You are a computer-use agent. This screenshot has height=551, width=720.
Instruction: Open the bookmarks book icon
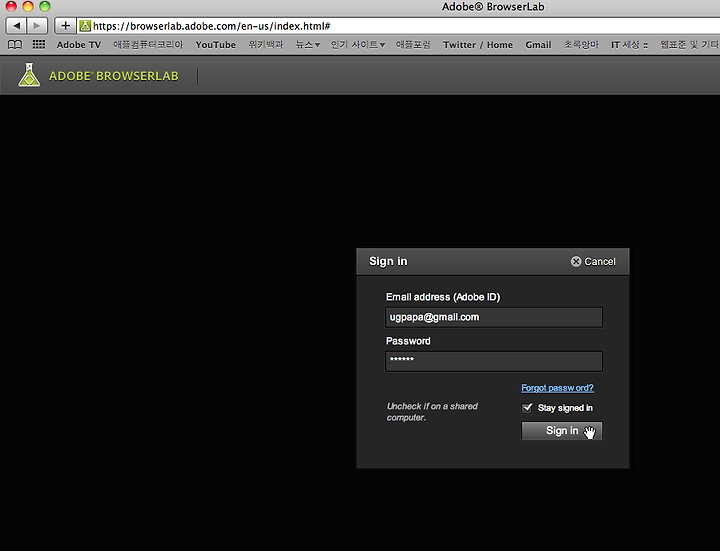click(x=15, y=45)
